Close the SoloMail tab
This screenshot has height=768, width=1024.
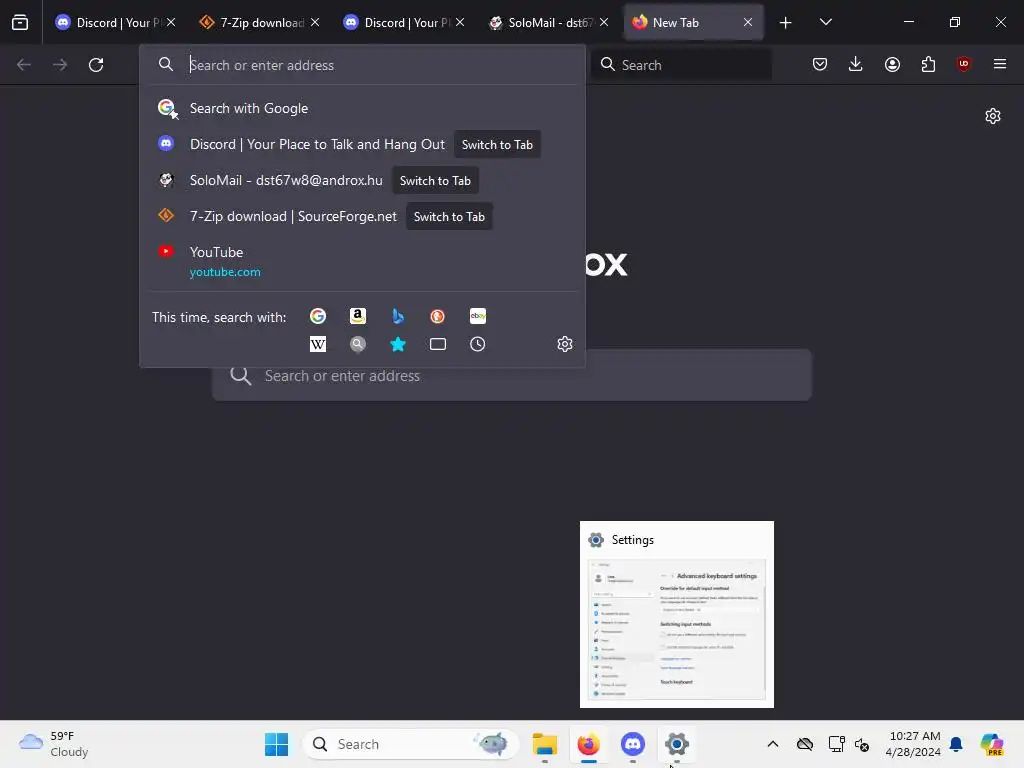604,22
